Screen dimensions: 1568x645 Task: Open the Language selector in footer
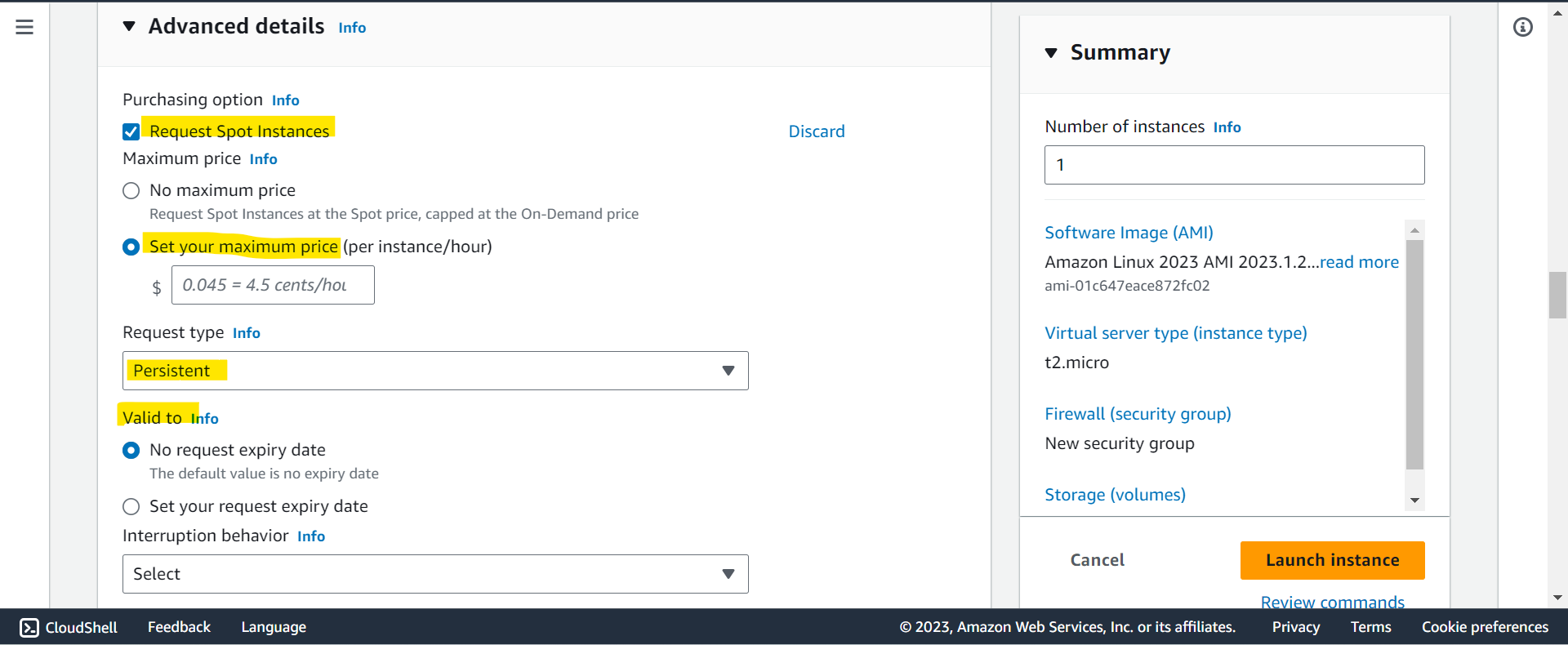[x=274, y=627]
